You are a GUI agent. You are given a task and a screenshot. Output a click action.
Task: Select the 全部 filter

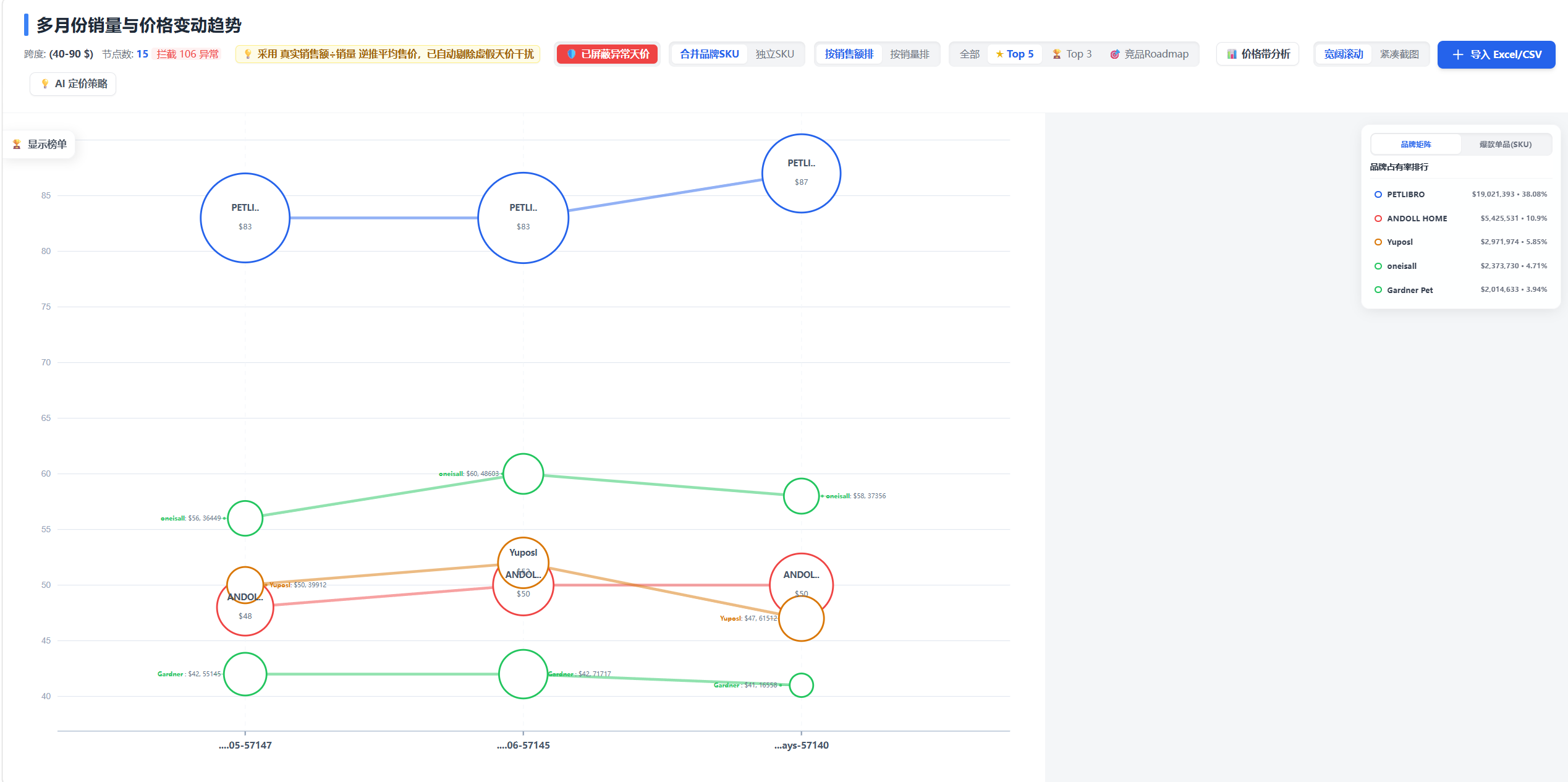969,54
